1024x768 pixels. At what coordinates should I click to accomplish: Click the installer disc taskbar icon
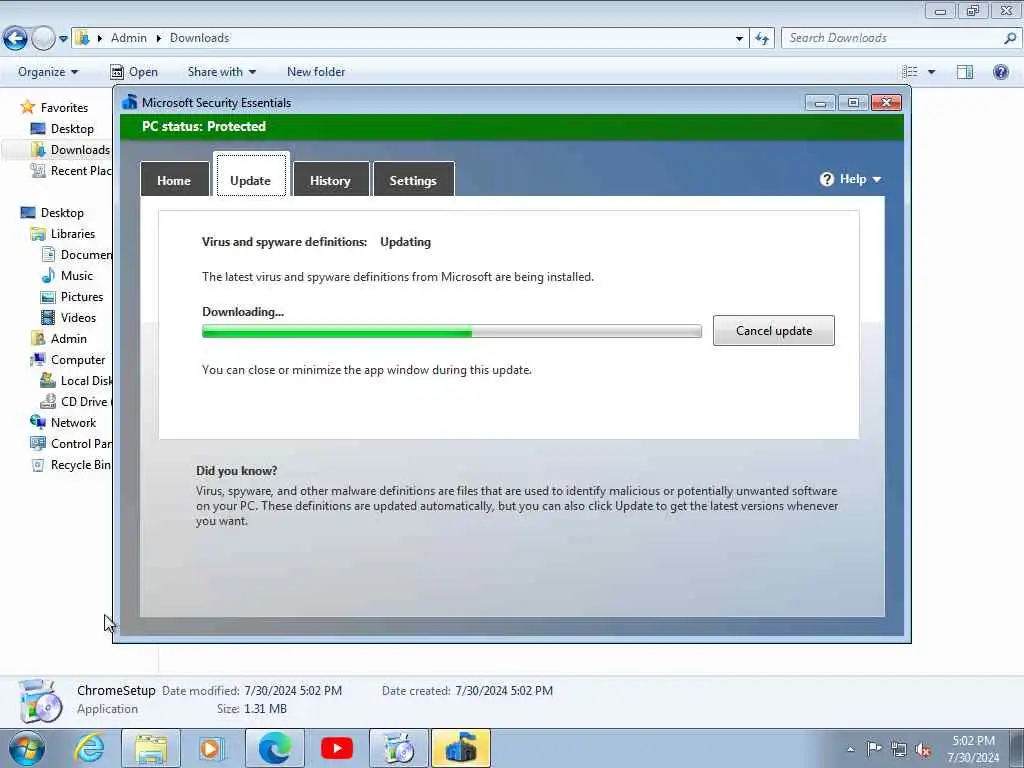pyautogui.click(x=399, y=748)
